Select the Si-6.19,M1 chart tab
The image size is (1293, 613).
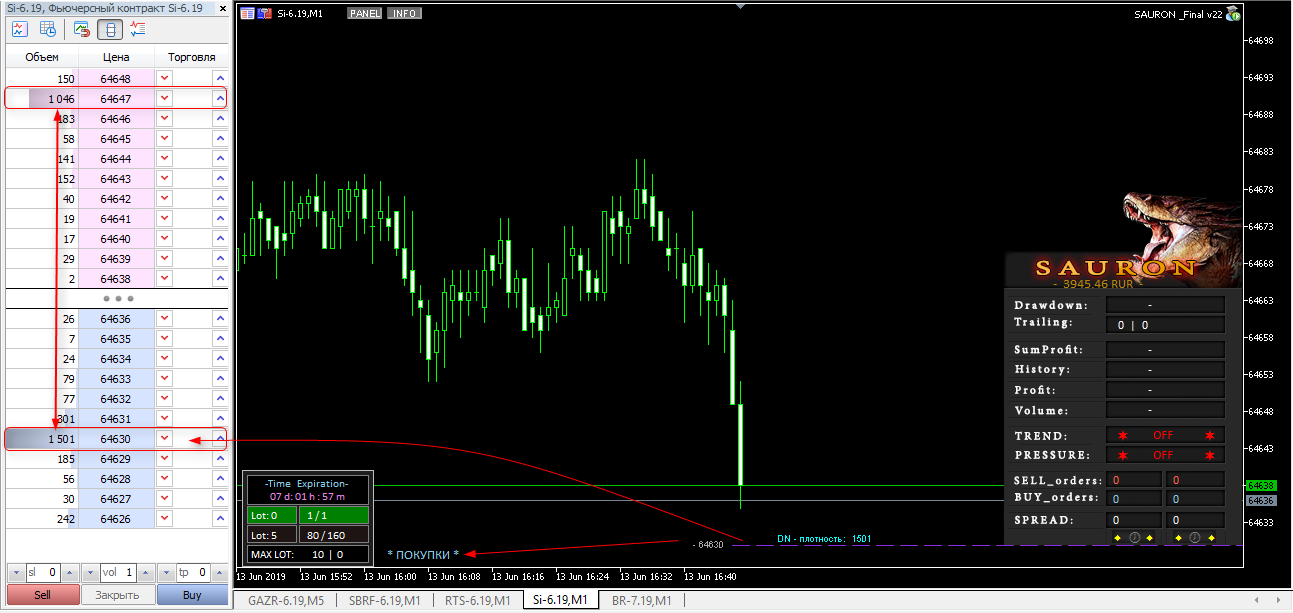[x=559, y=600]
